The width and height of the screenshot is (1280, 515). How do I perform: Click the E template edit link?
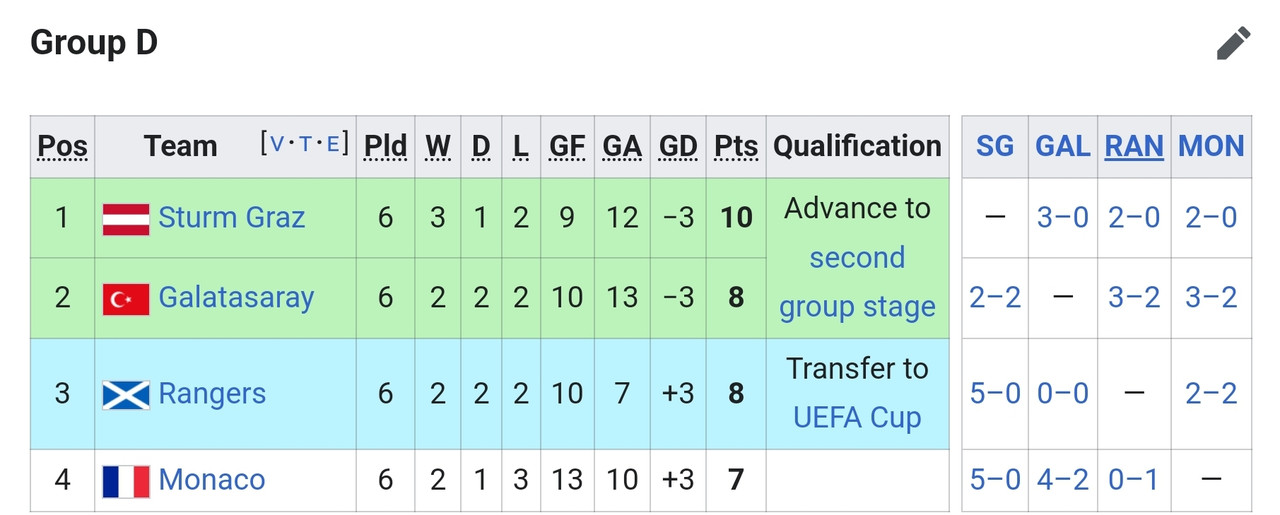(333, 144)
